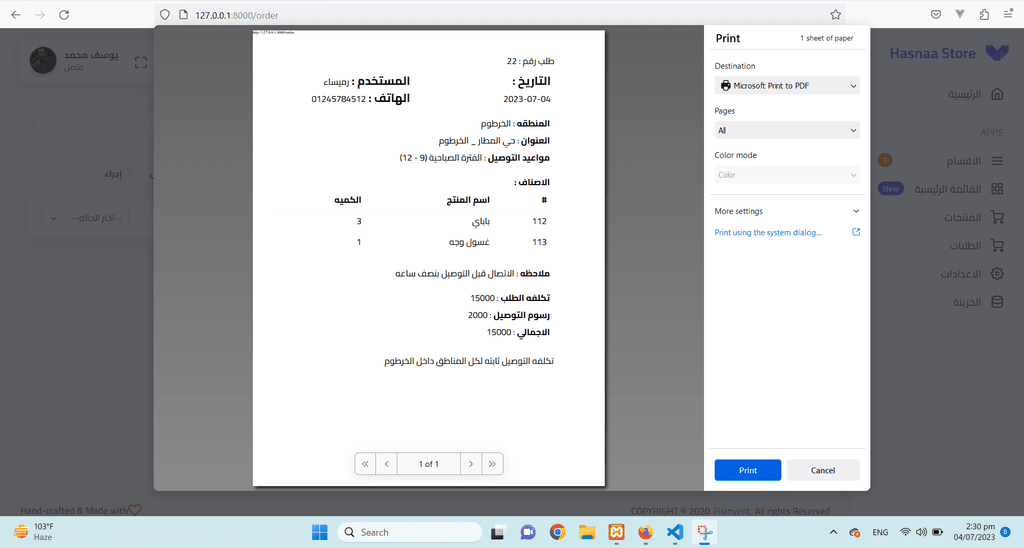Click the address bar URL 127.0.0.1:8000/order
This screenshot has height=548, width=1024.
[x=237, y=15]
